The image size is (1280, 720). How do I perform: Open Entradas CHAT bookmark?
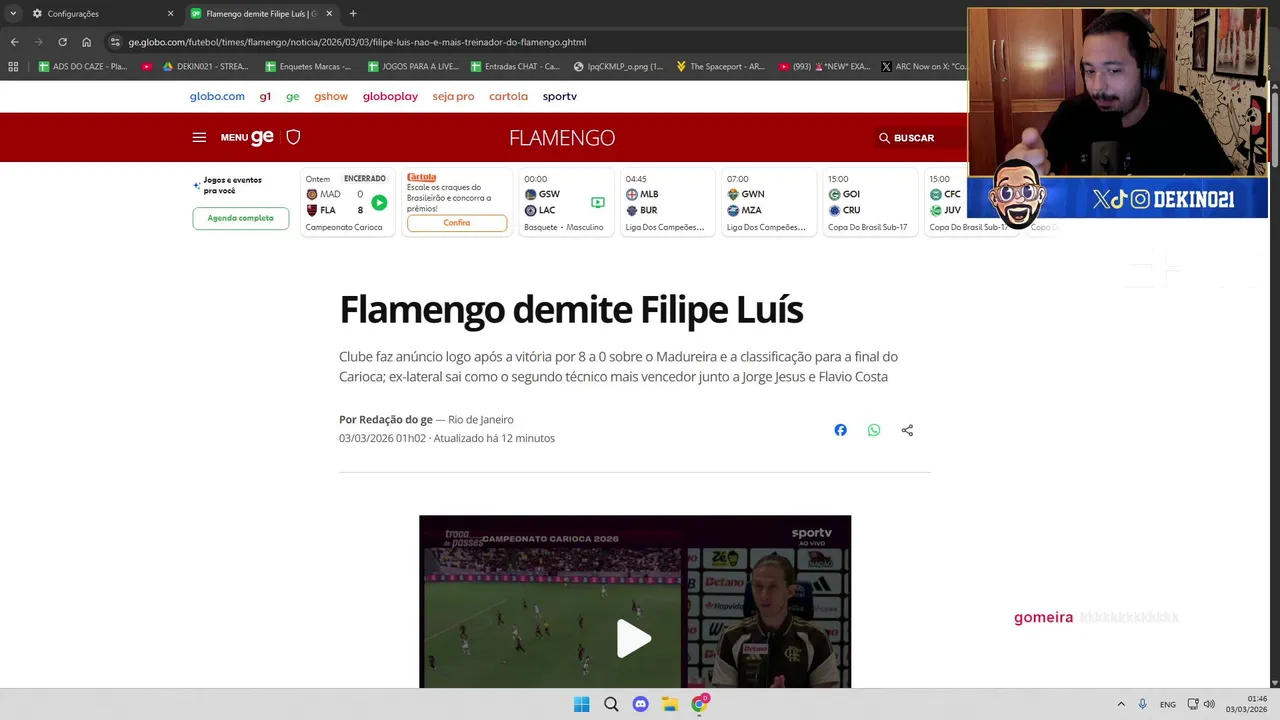point(516,67)
